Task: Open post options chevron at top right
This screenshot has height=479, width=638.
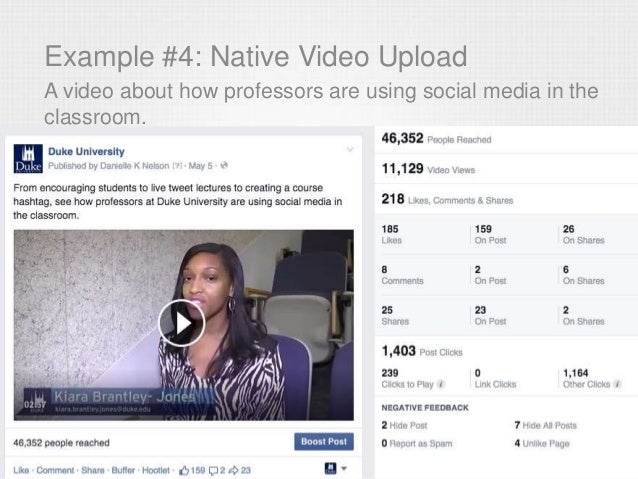Action: click(x=350, y=149)
